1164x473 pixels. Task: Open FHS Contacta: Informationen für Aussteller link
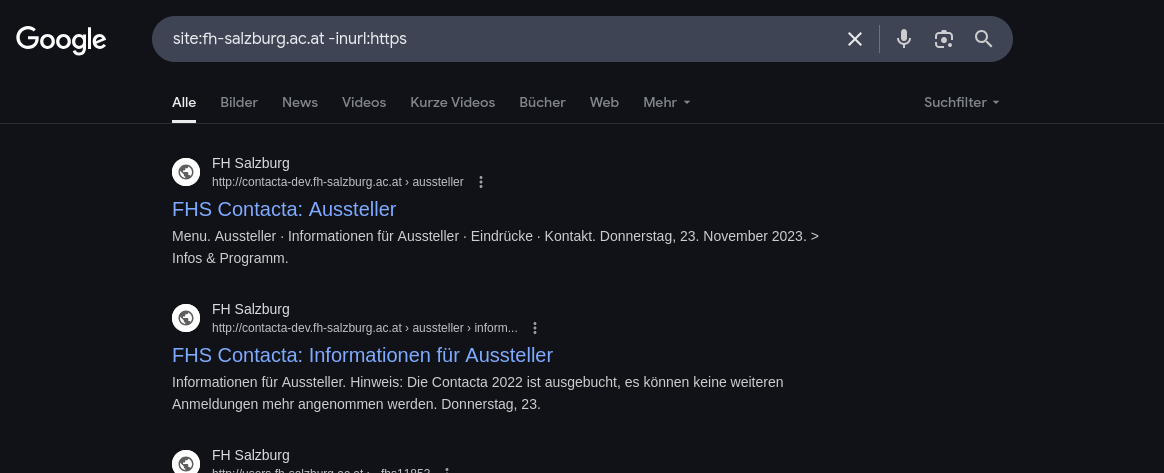pyautogui.click(x=362, y=355)
